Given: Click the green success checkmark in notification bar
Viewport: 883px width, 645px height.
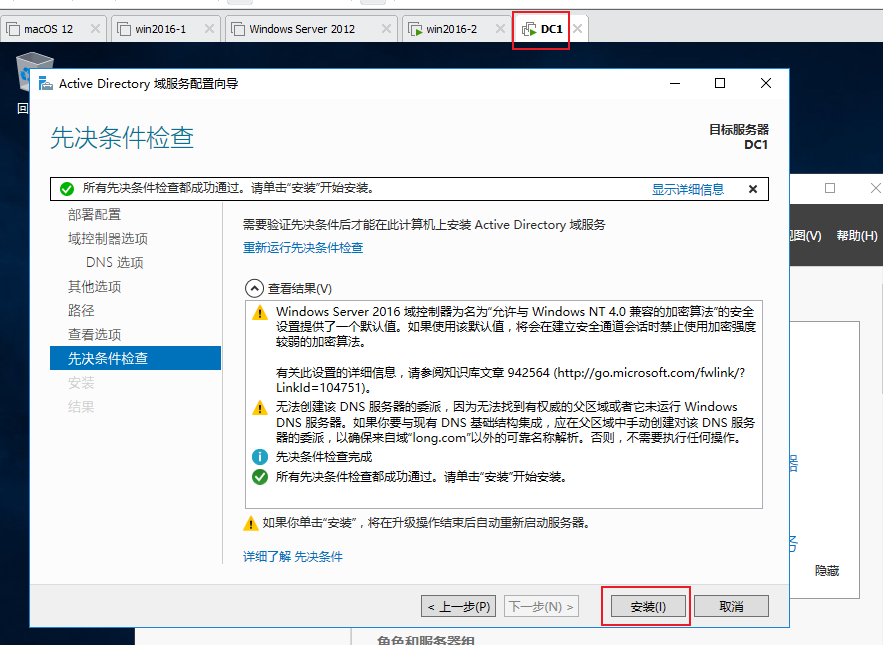Looking at the screenshot, I should tap(66, 189).
